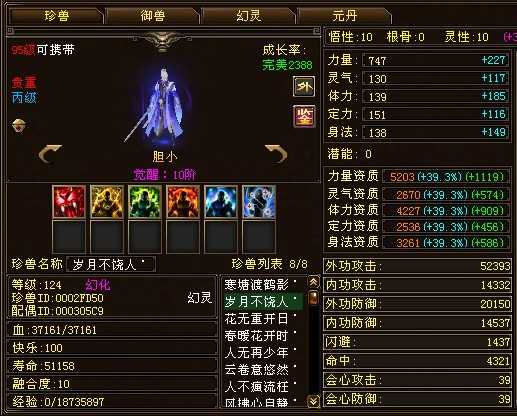Click the pet list scroll up arrow
Viewport: 517px width, 416px height.
pyautogui.click(x=314, y=282)
